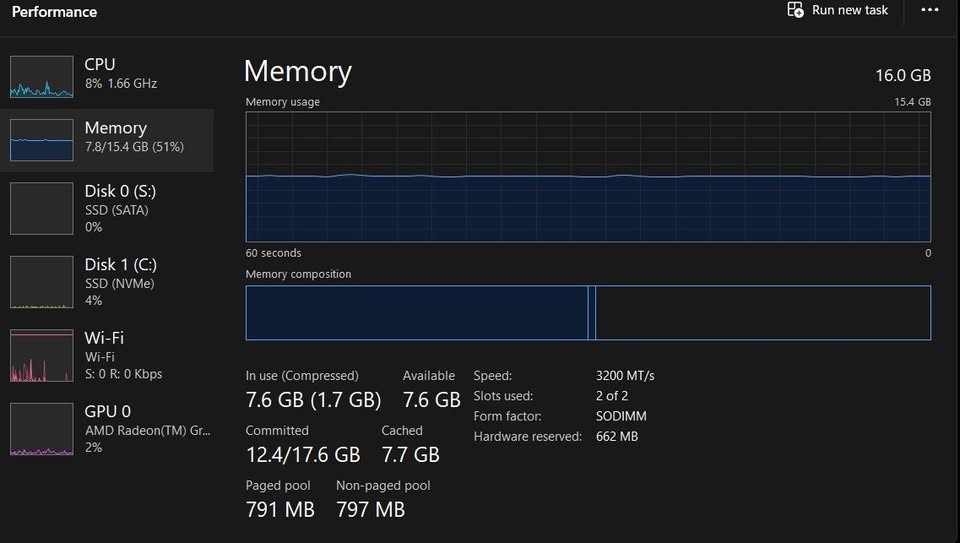Click the 662 MB hardware reserved value
The height and width of the screenshot is (543, 960).
coord(617,436)
